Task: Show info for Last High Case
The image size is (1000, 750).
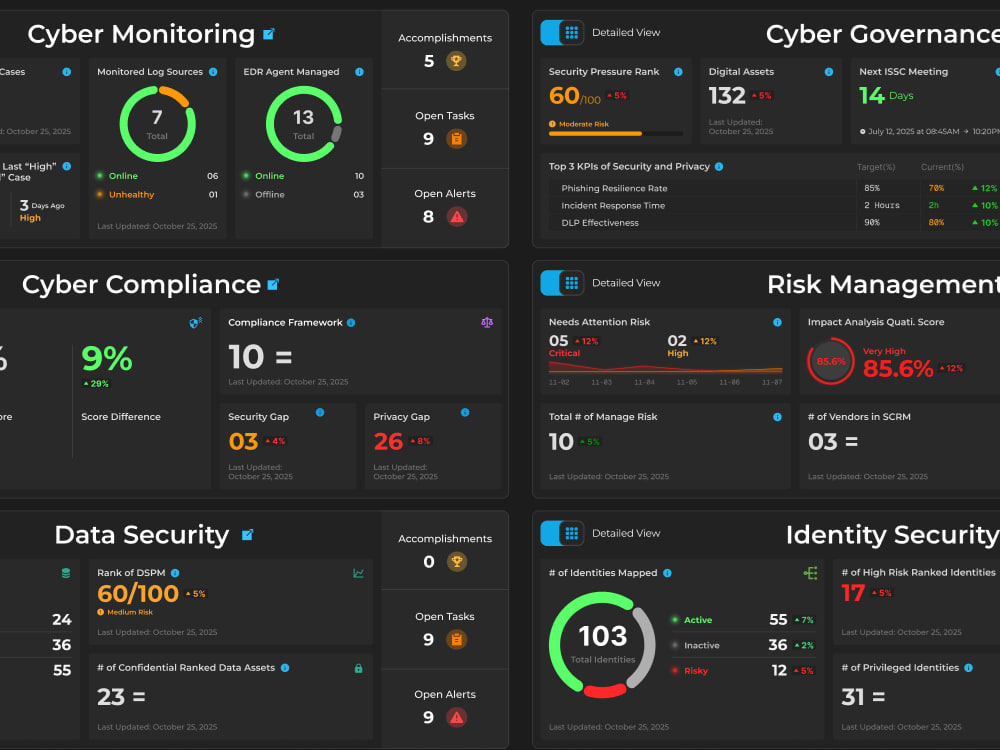Action: 66,166
